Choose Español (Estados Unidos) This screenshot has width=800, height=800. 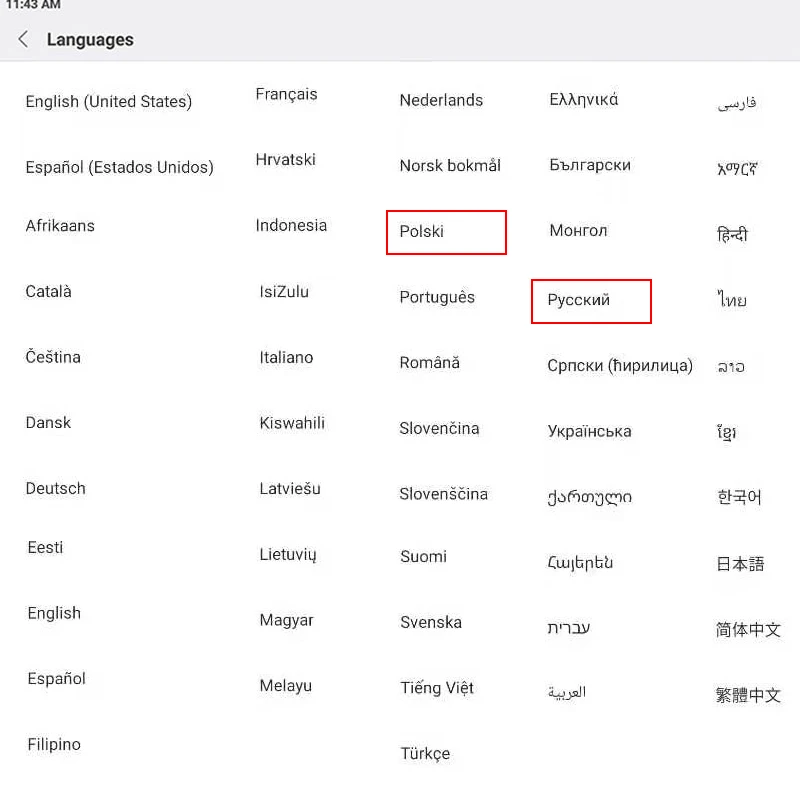pyautogui.click(x=119, y=167)
